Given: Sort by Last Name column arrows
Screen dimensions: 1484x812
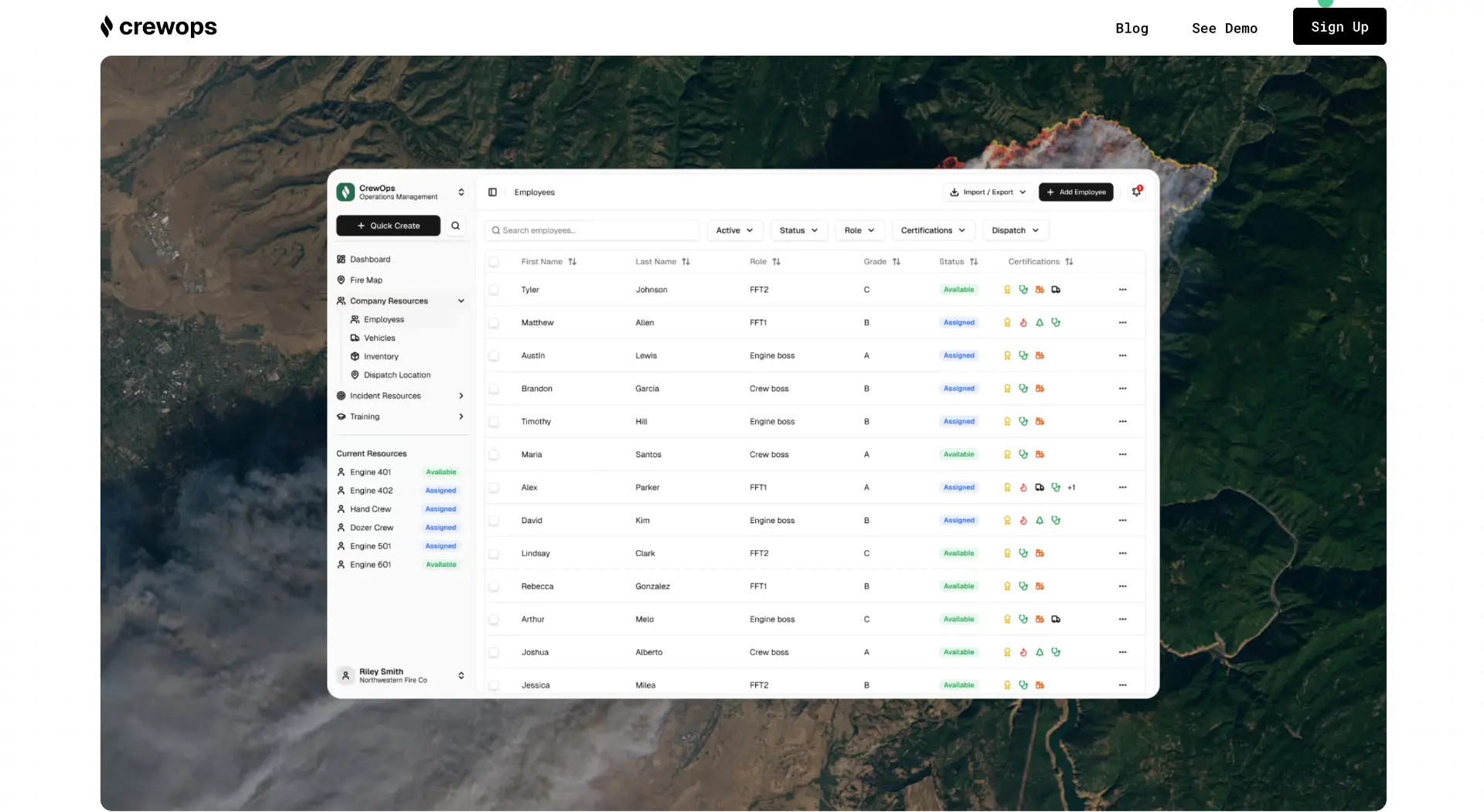Looking at the screenshot, I should point(686,262).
